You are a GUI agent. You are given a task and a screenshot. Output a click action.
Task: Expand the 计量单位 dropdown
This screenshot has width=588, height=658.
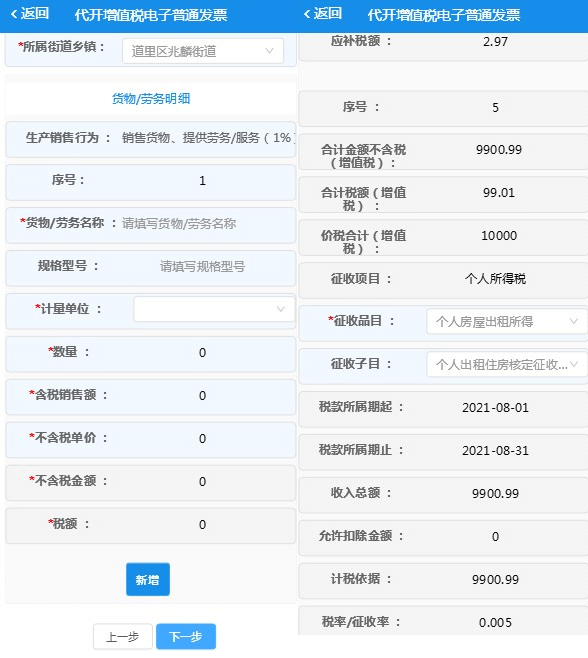coord(214,309)
